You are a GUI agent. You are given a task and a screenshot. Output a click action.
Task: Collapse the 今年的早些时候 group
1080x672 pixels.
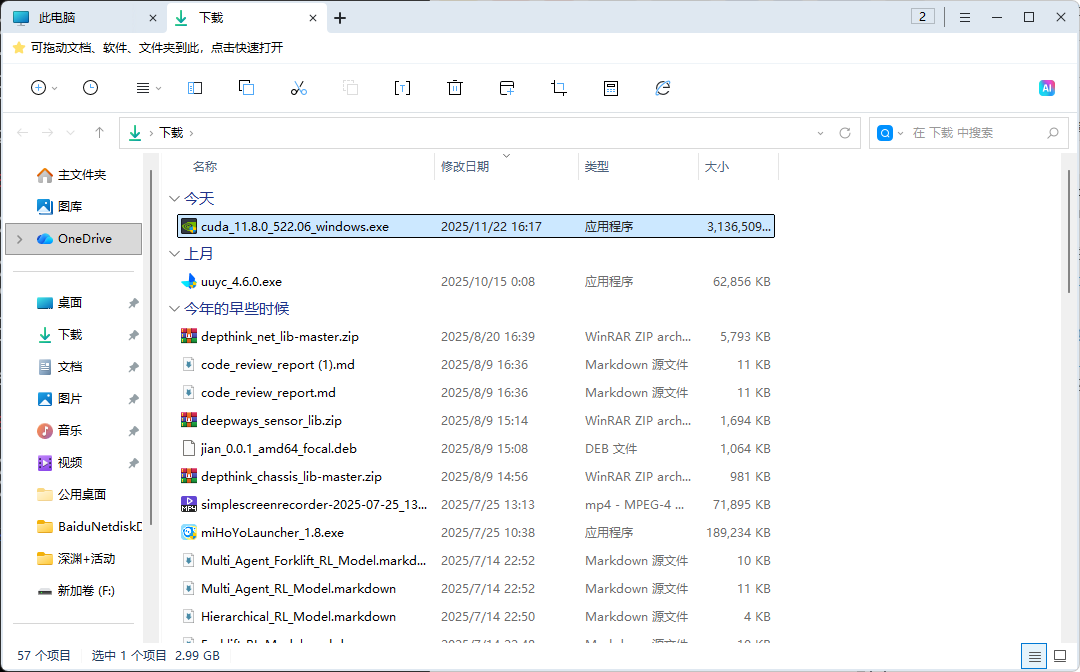(x=174, y=308)
